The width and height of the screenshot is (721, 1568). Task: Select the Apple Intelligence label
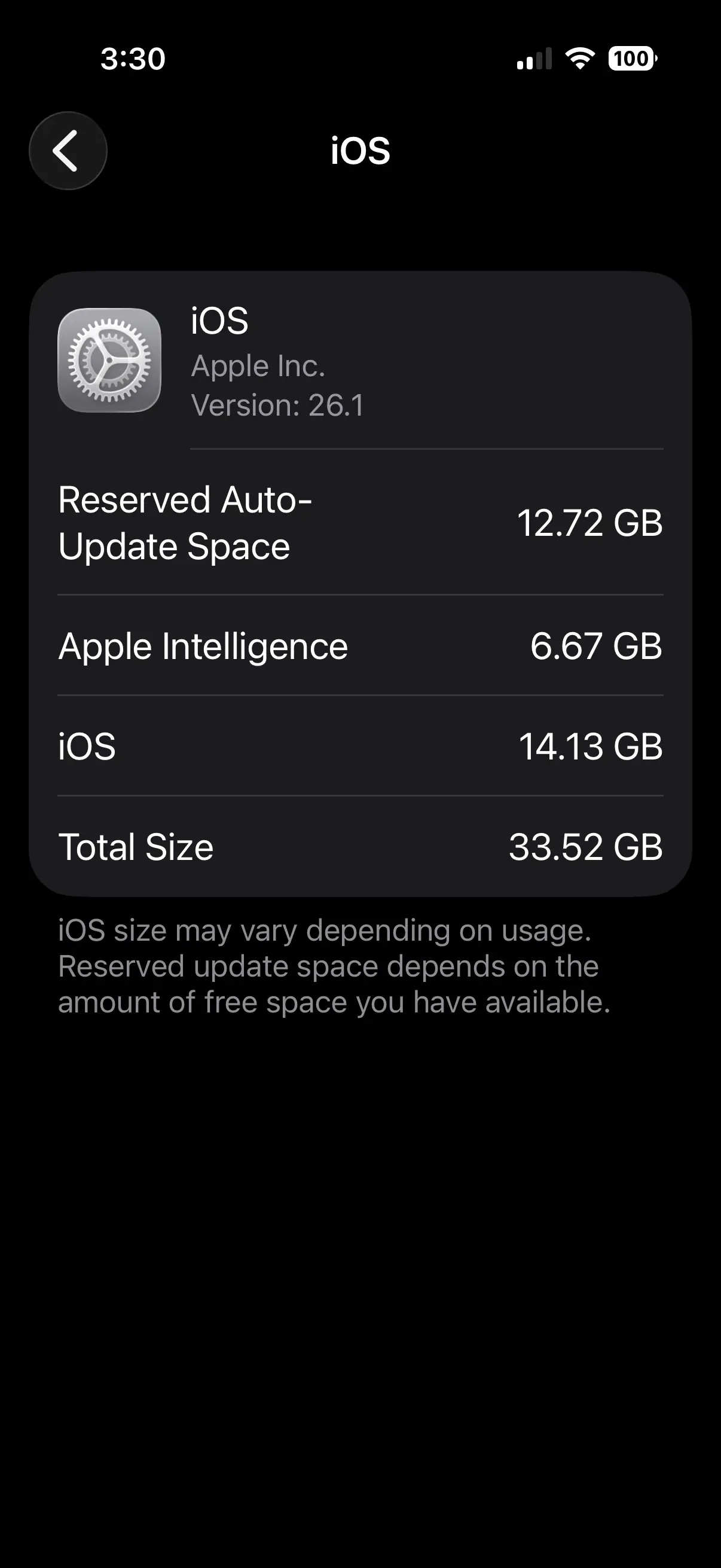pos(203,646)
